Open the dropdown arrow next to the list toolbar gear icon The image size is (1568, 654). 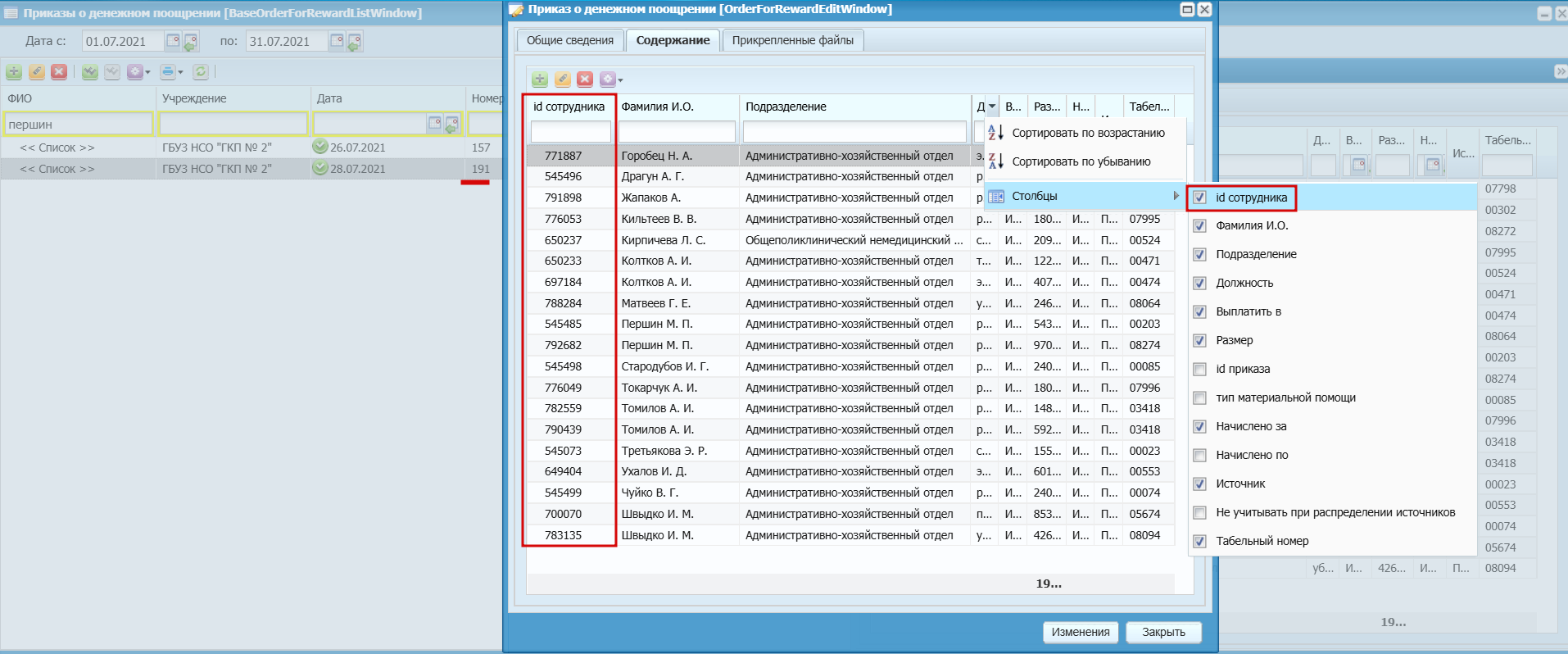(x=147, y=72)
